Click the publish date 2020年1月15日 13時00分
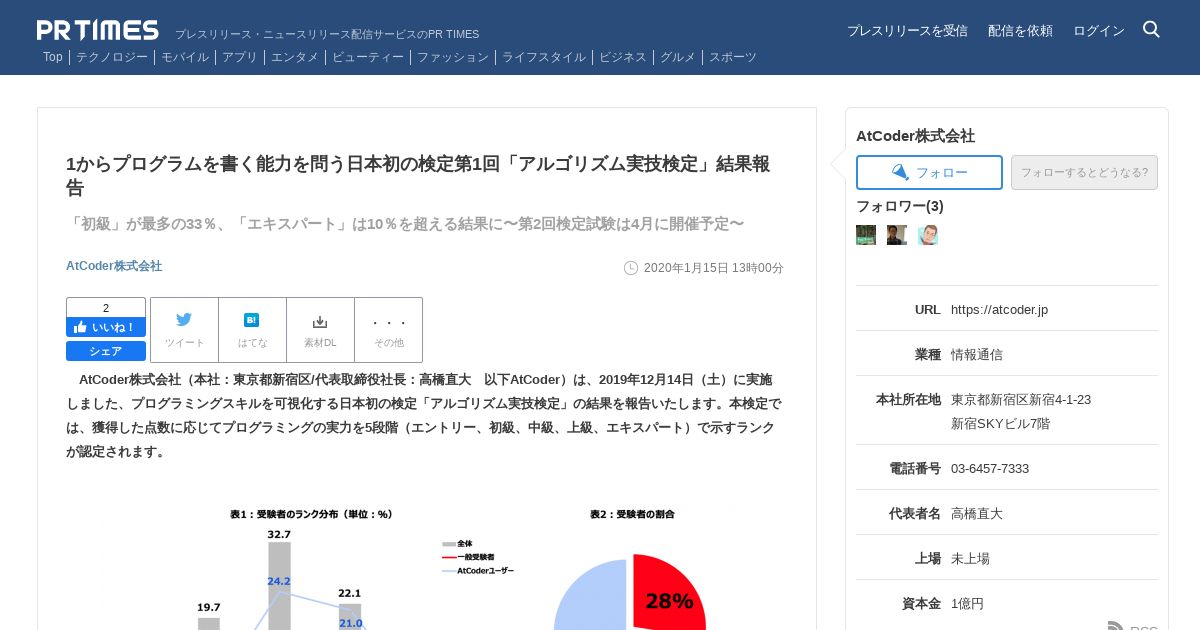 [714, 268]
